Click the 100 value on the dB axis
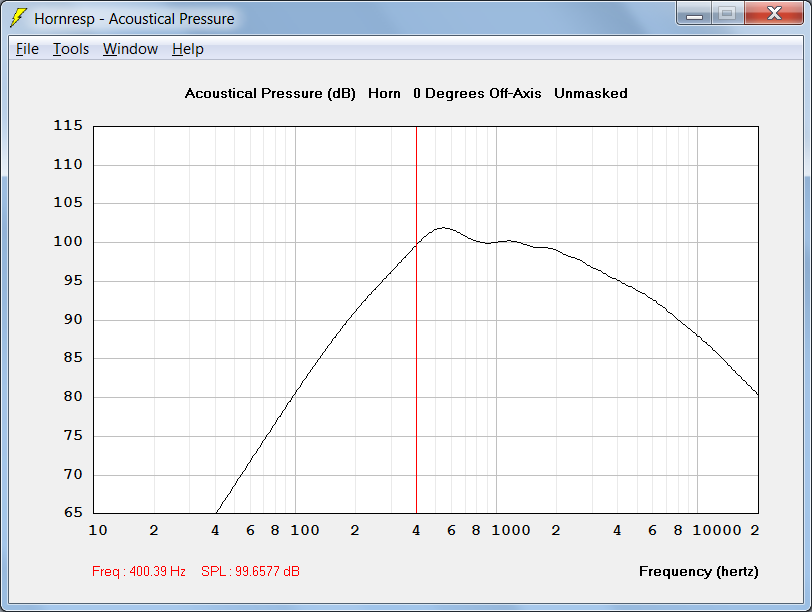 pyautogui.click(x=68, y=241)
